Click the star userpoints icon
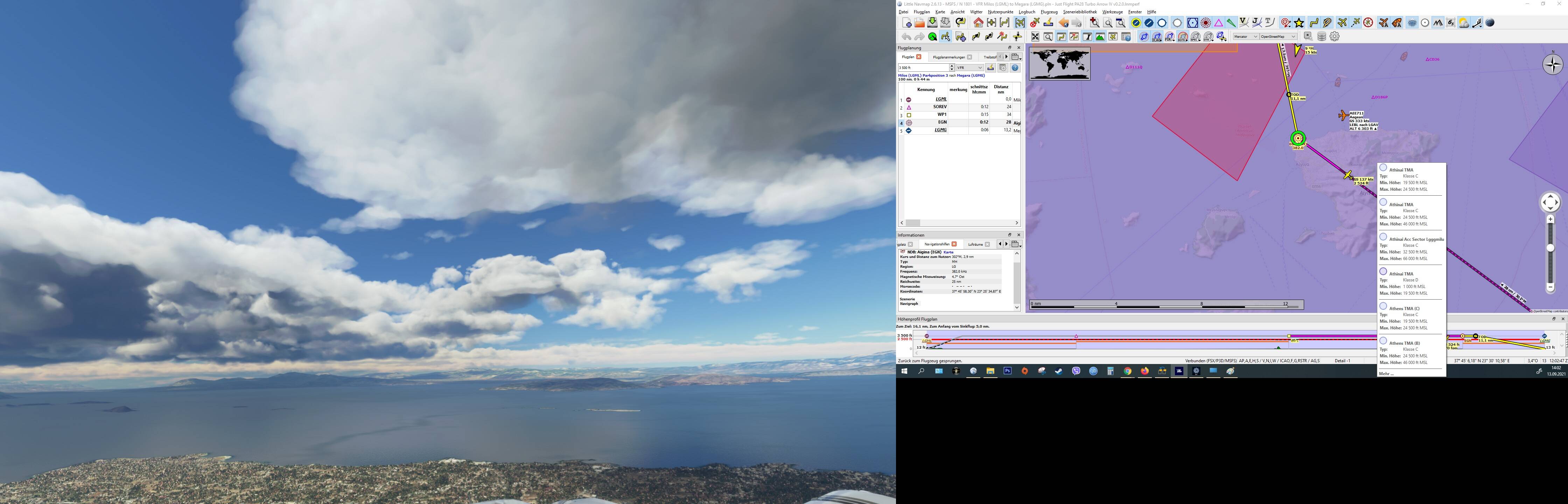The image size is (1568, 504). click(x=1299, y=22)
